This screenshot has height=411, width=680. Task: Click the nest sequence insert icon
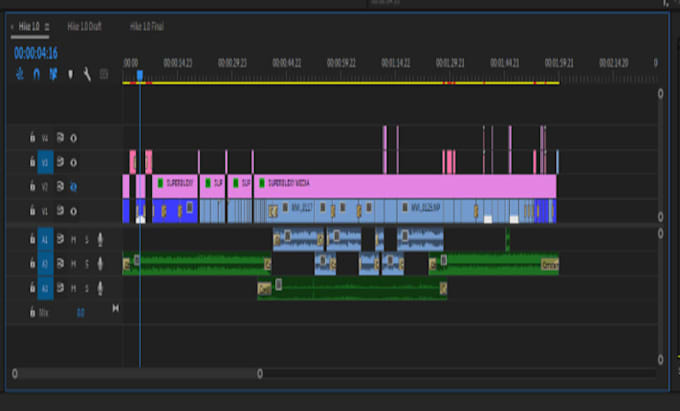point(20,73)
